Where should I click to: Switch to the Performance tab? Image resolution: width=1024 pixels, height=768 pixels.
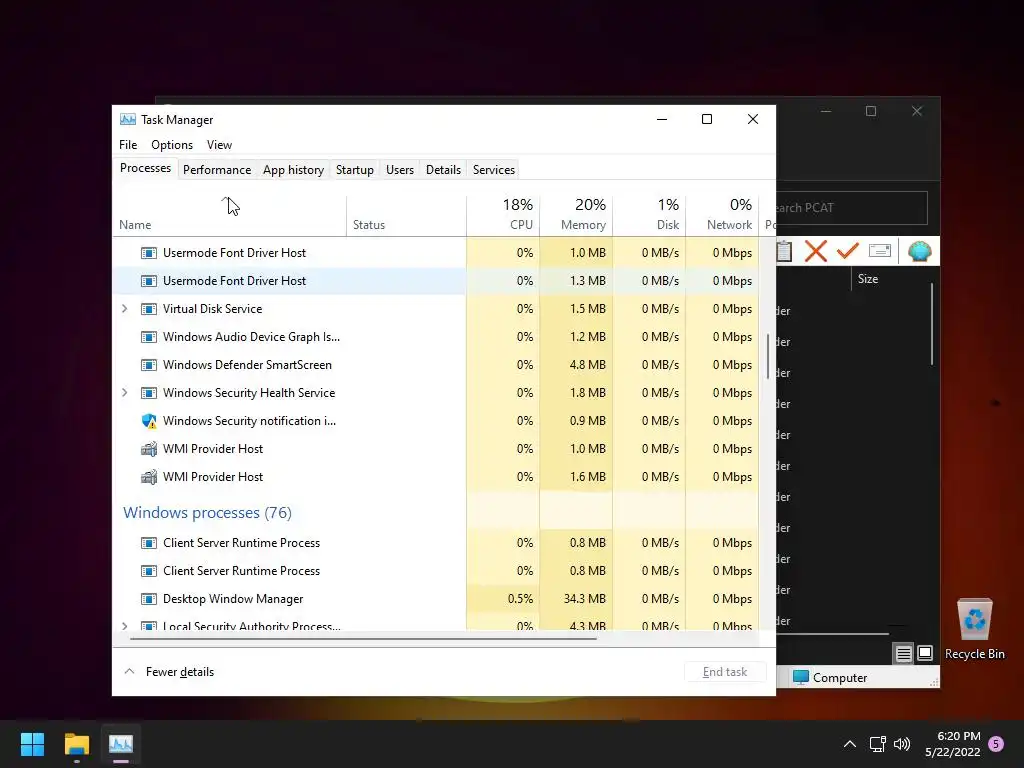point(217,170)
